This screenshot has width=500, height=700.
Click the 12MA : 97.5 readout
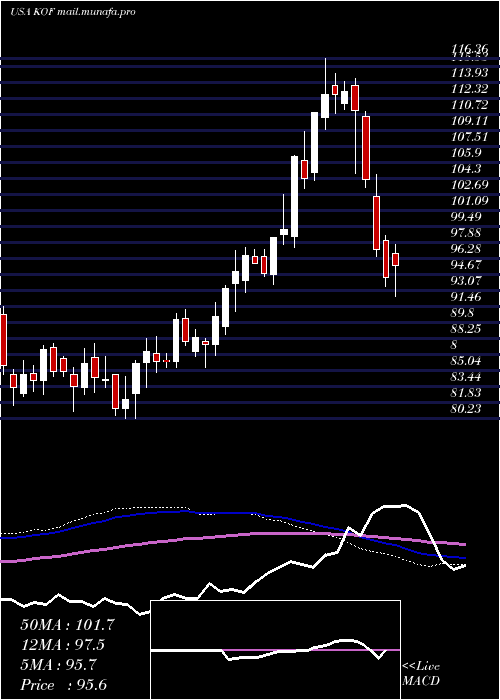[64, 645]
